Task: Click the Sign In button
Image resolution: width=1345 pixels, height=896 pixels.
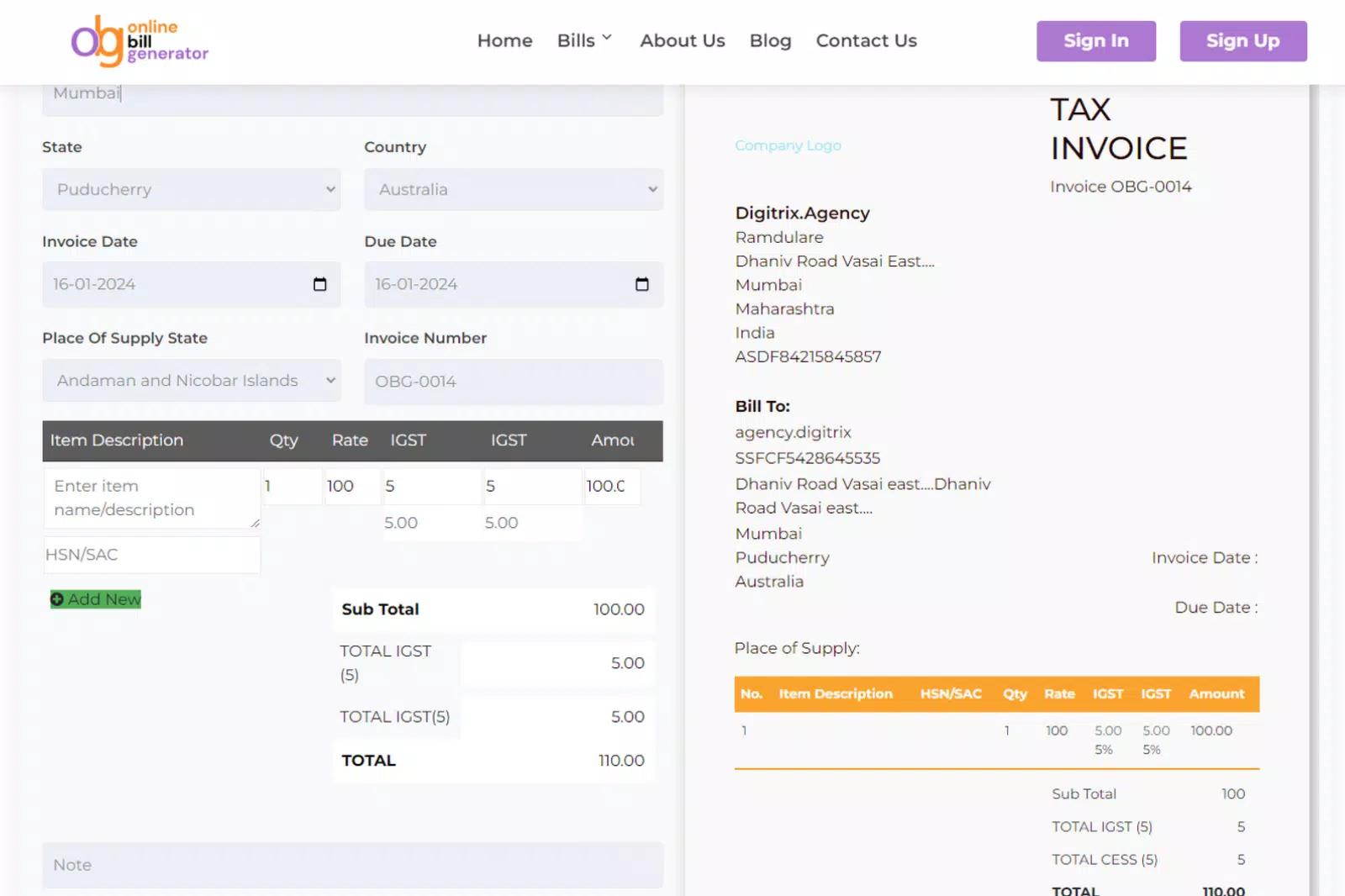Action: (1096, 41)
